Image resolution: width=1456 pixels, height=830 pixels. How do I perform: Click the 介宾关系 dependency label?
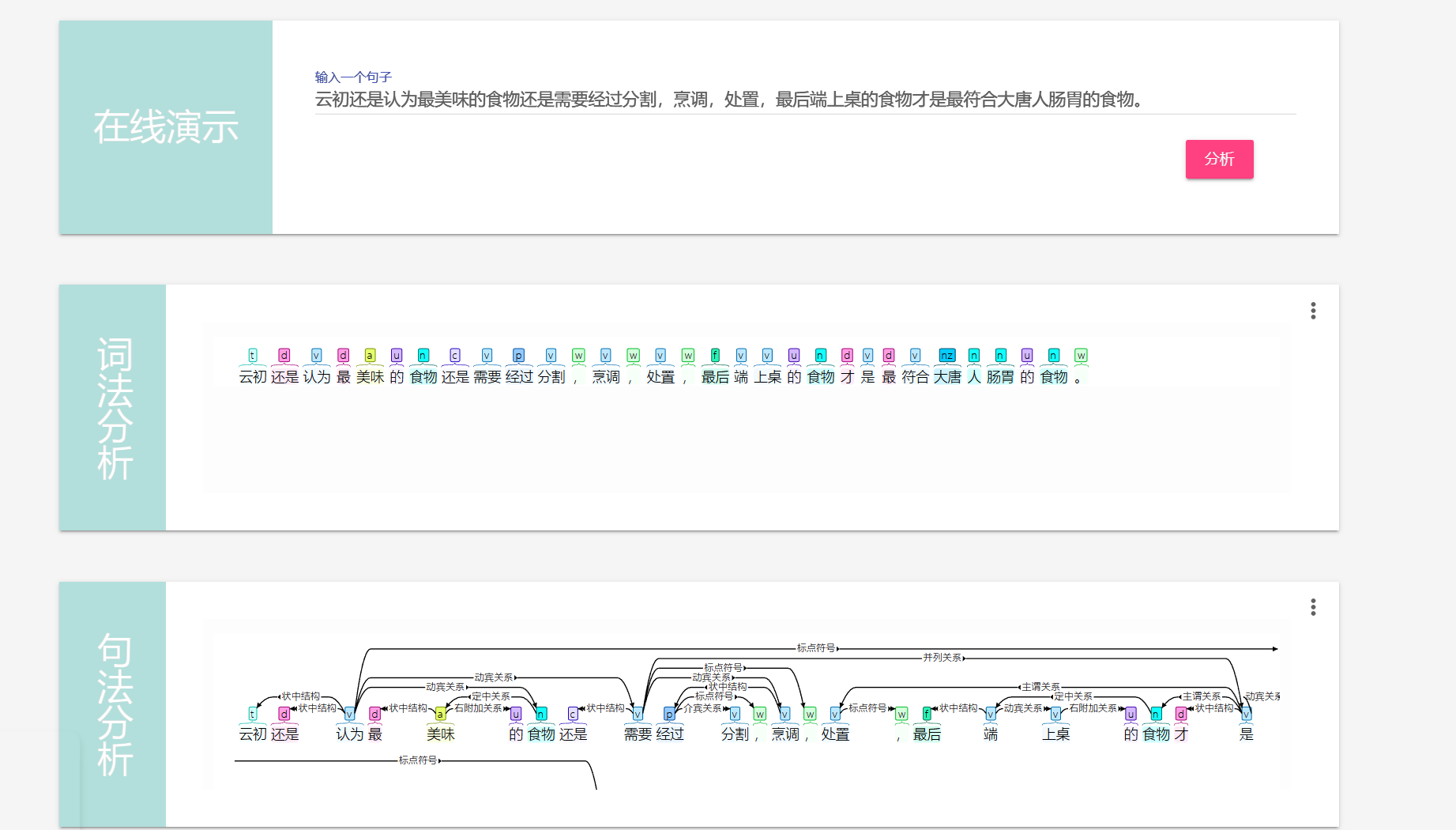[x=702, y=708]
